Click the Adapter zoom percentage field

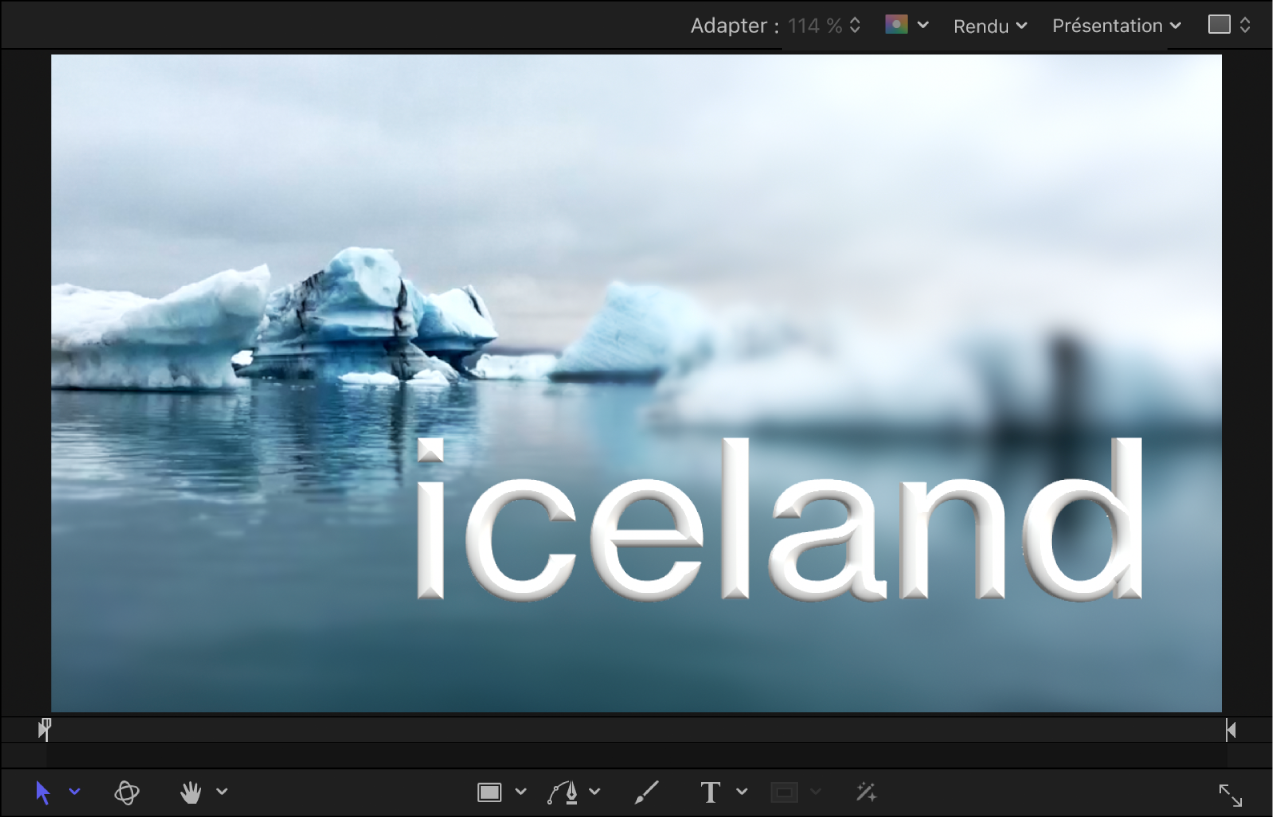824,26
